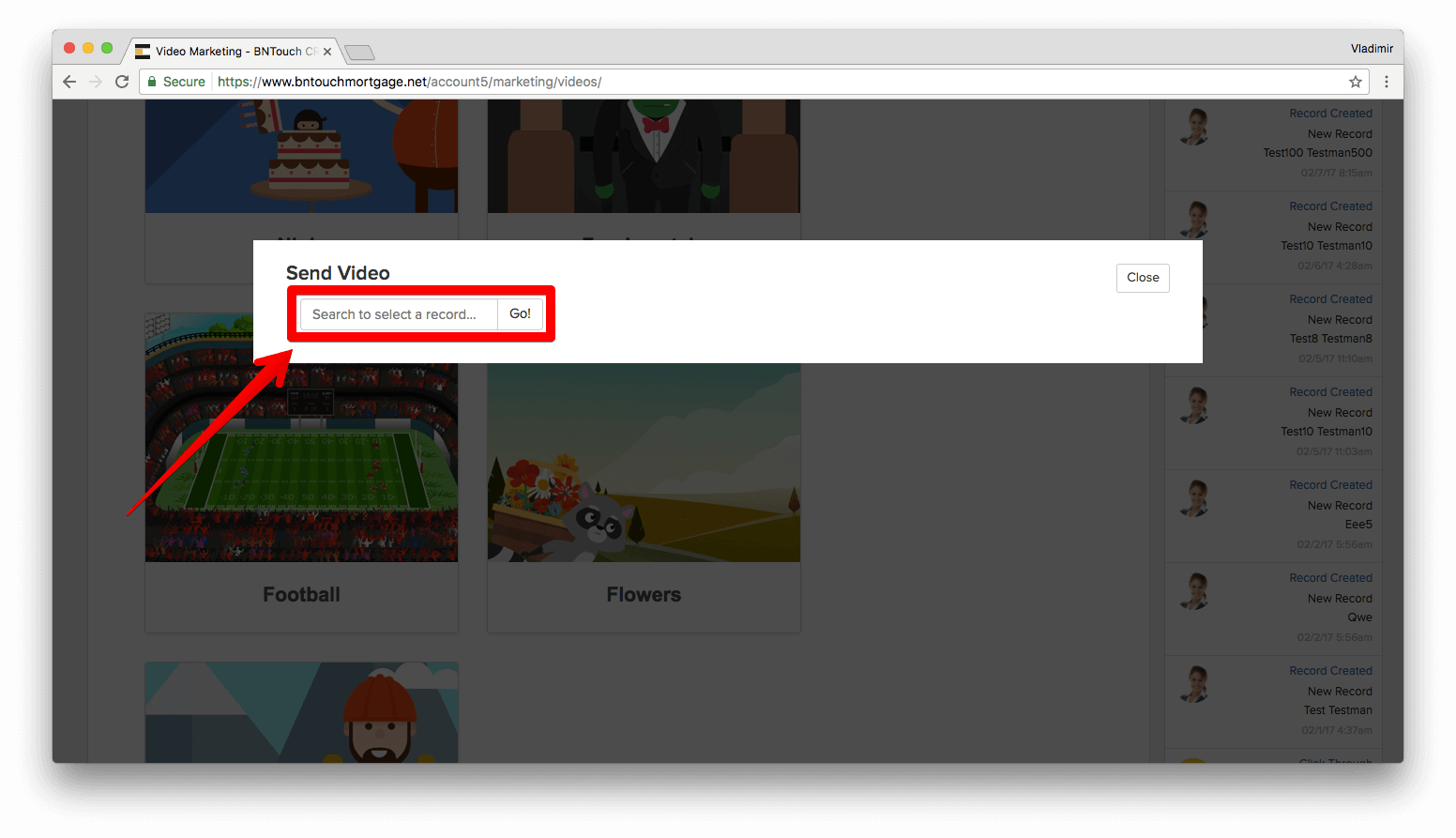Click the Search to select a record field
The width and height of the screenshot is (1456, 838).
(399, 314)
